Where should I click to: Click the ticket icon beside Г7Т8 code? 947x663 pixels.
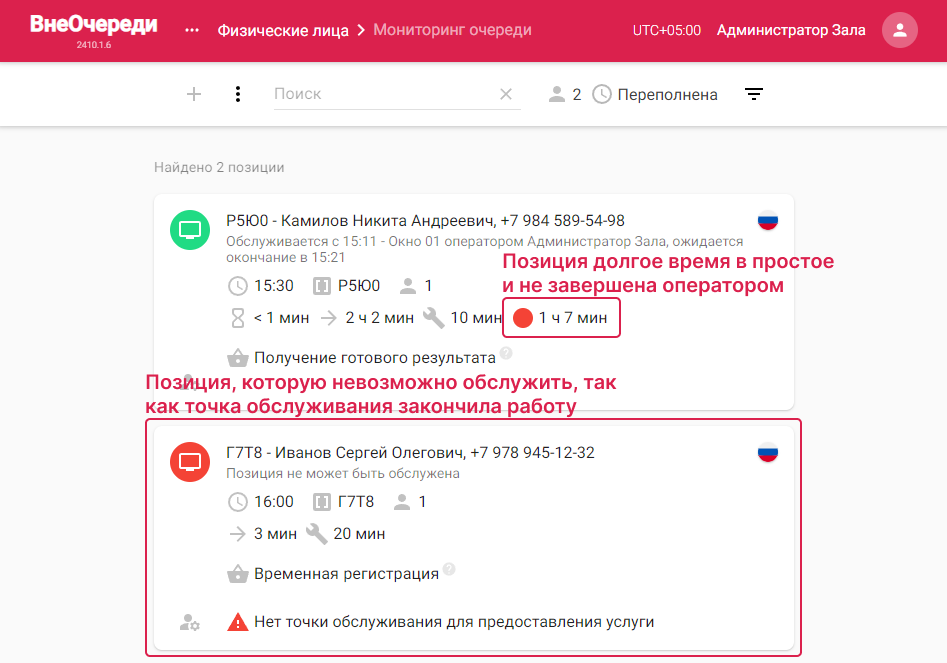pos(322,502)
